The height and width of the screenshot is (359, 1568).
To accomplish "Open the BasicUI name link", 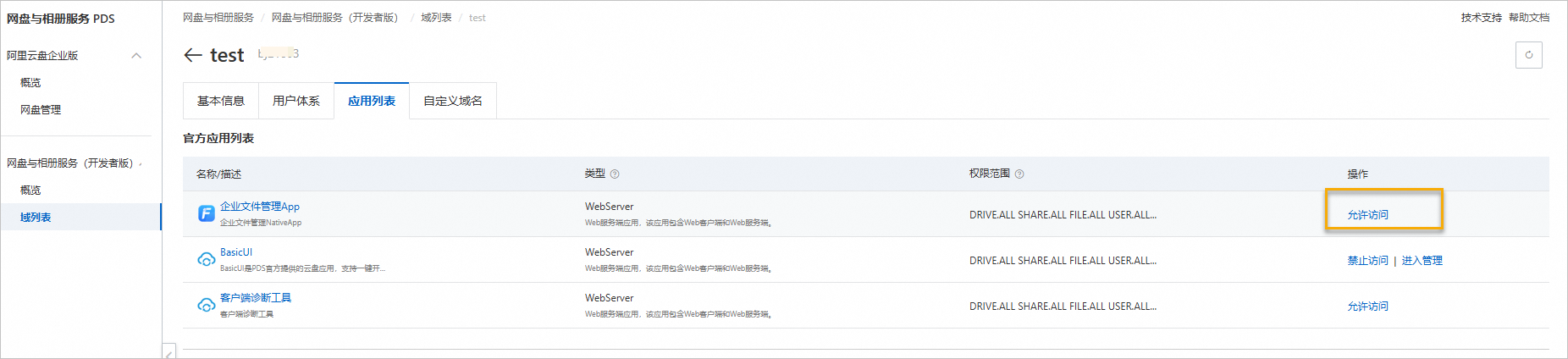I will pyautogui.click(x=236, y=251).
